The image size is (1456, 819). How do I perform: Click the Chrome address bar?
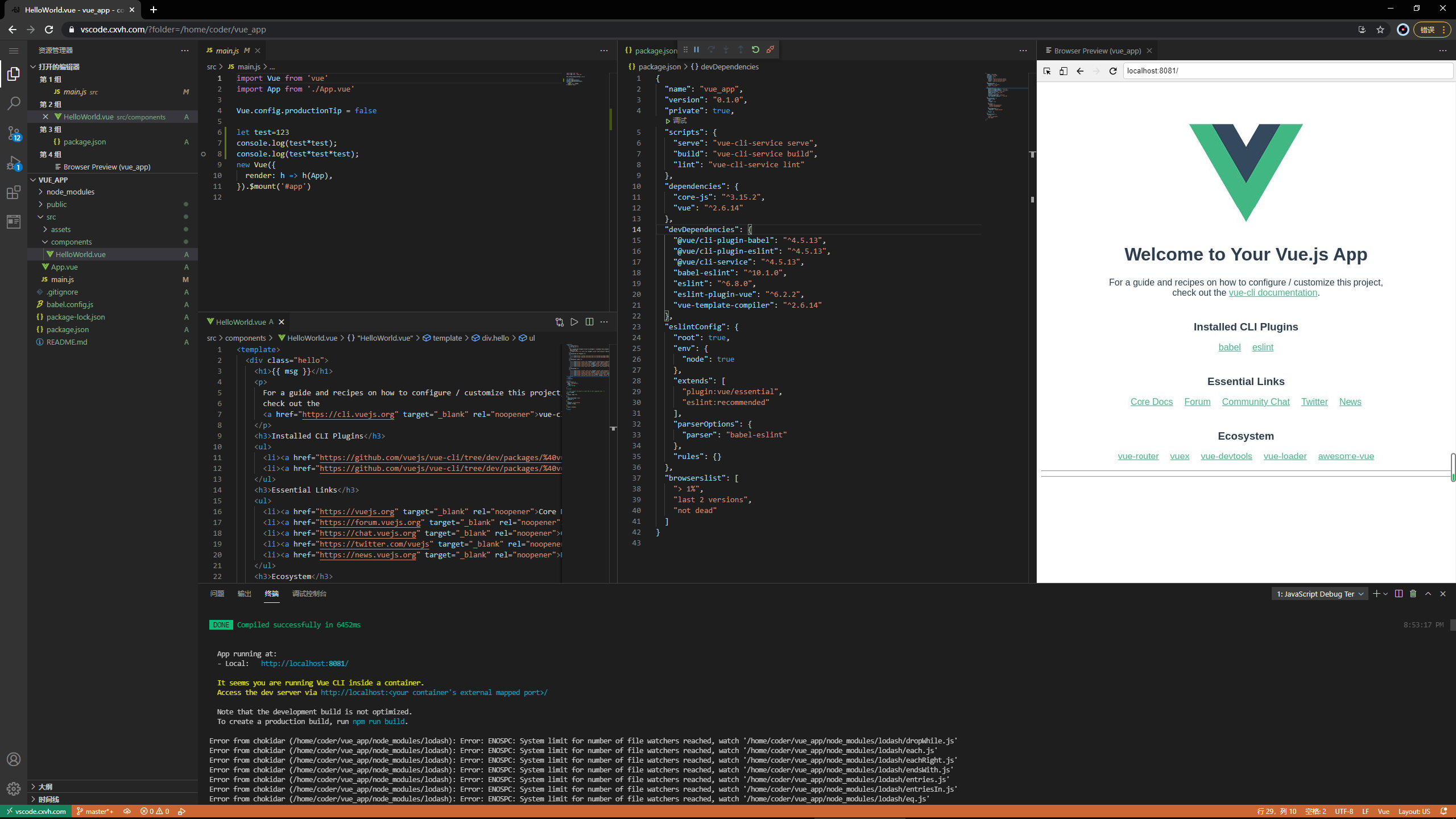click(x=705, y=30)
